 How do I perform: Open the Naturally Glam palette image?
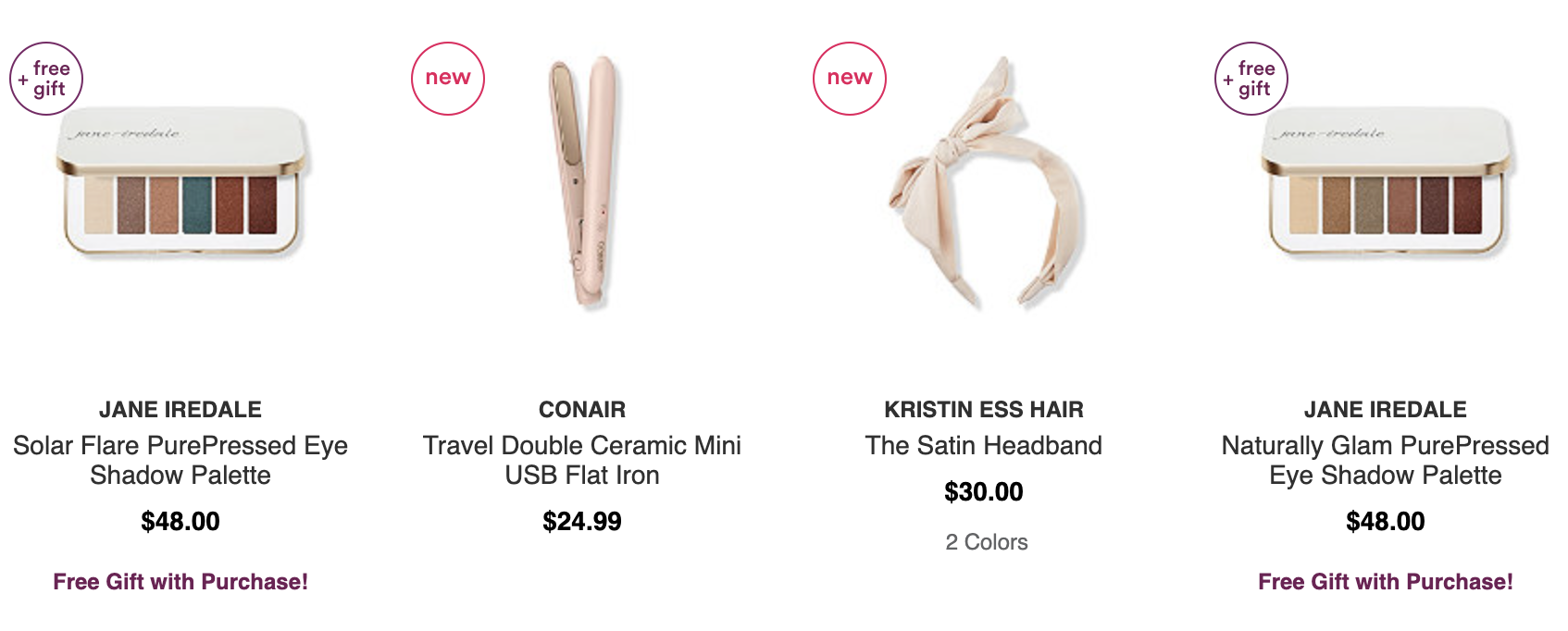[x=1388, y=182]
